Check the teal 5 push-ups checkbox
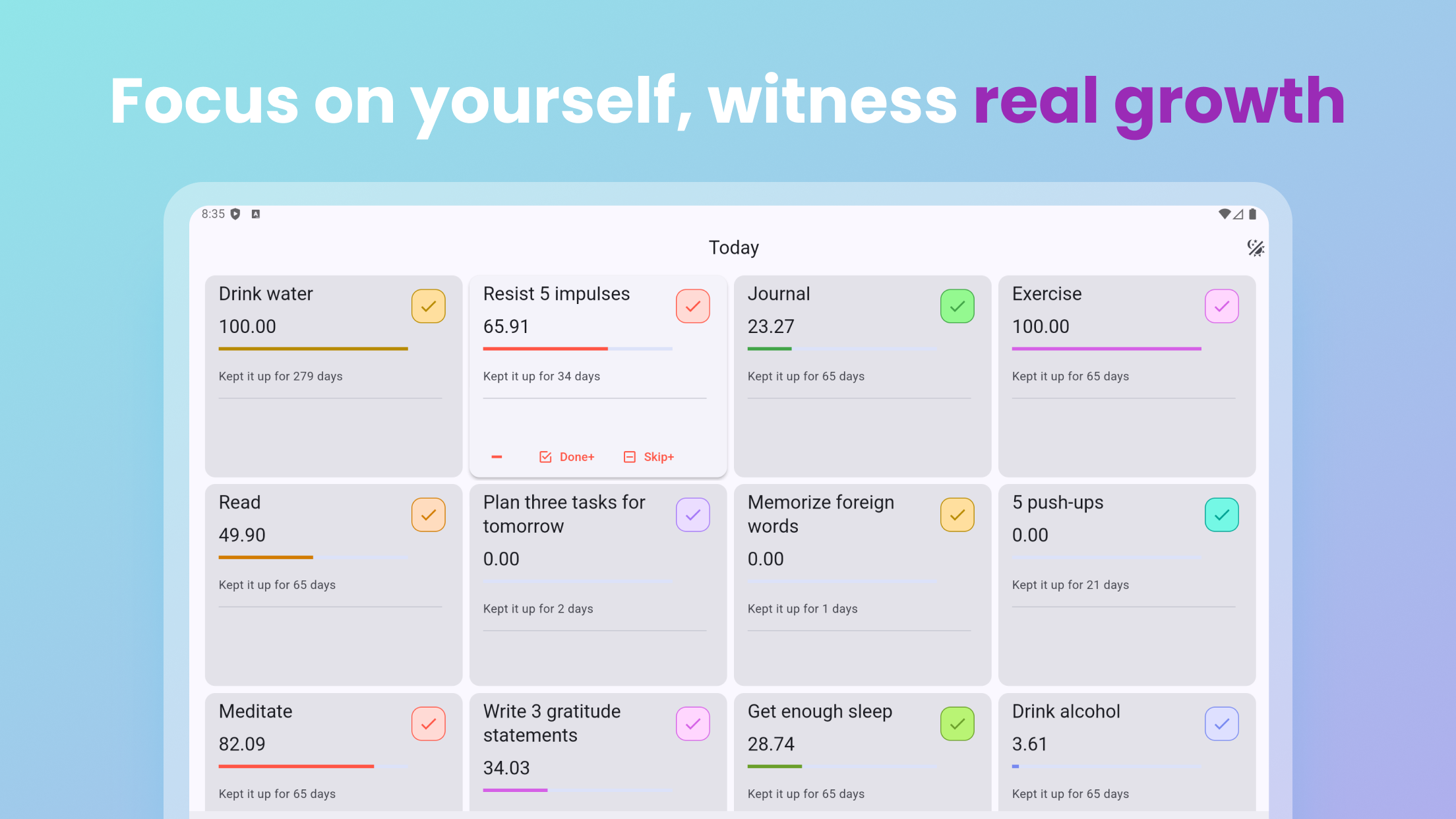The width and height of the screenshot is (1456, 819). pos(1222,515)
